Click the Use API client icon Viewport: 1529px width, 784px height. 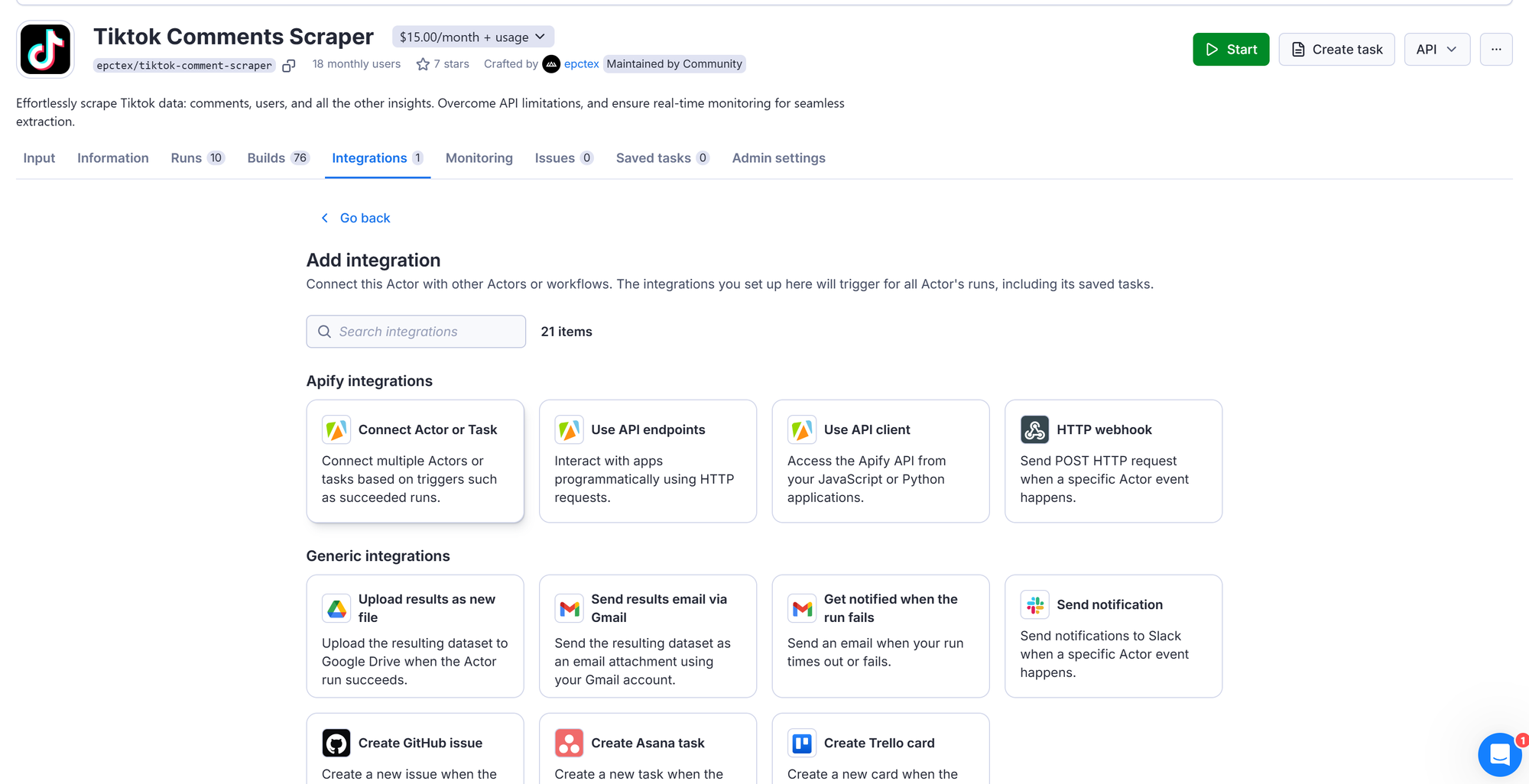pos(802,429)
